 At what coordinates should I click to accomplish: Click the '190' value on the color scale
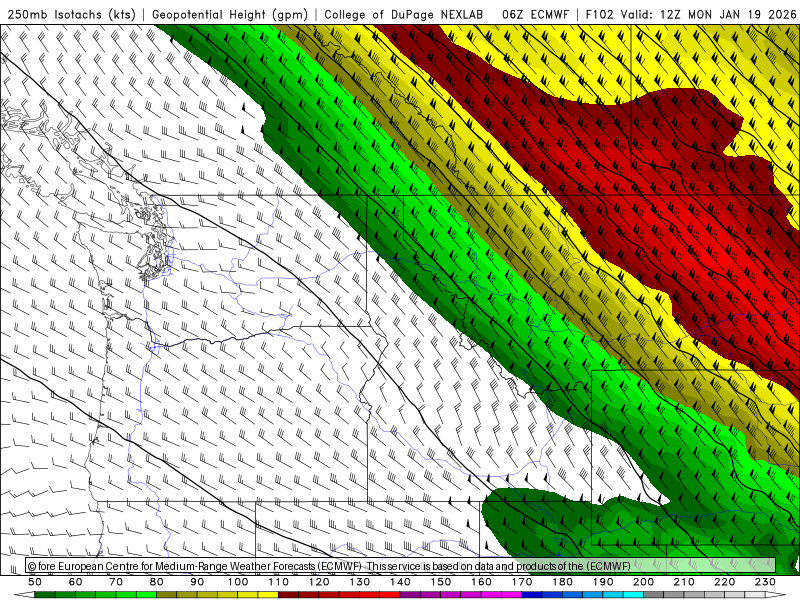point(603,582)
